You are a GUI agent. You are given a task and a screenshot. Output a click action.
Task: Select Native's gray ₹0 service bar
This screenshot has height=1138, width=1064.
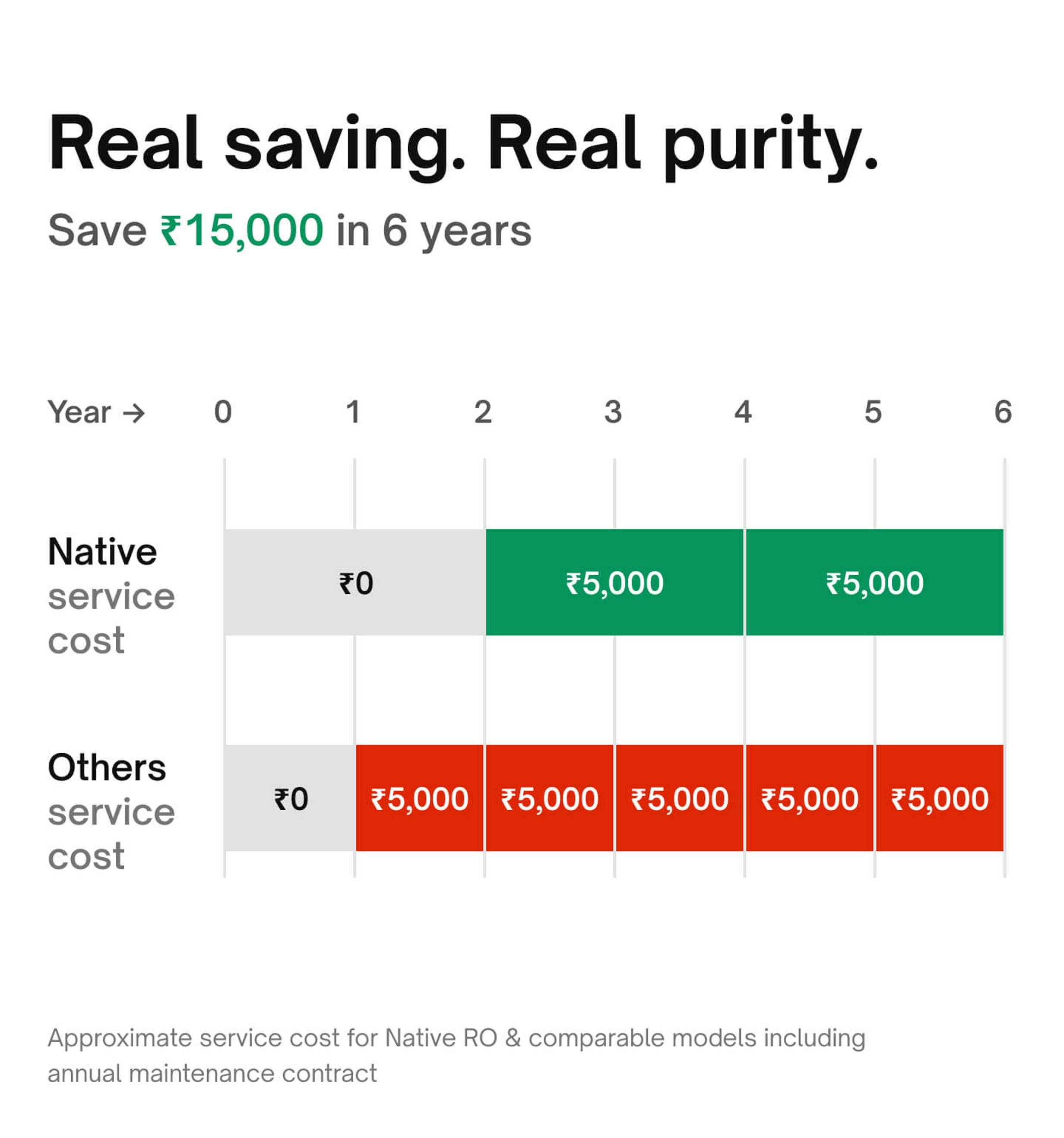click(355, 582)
